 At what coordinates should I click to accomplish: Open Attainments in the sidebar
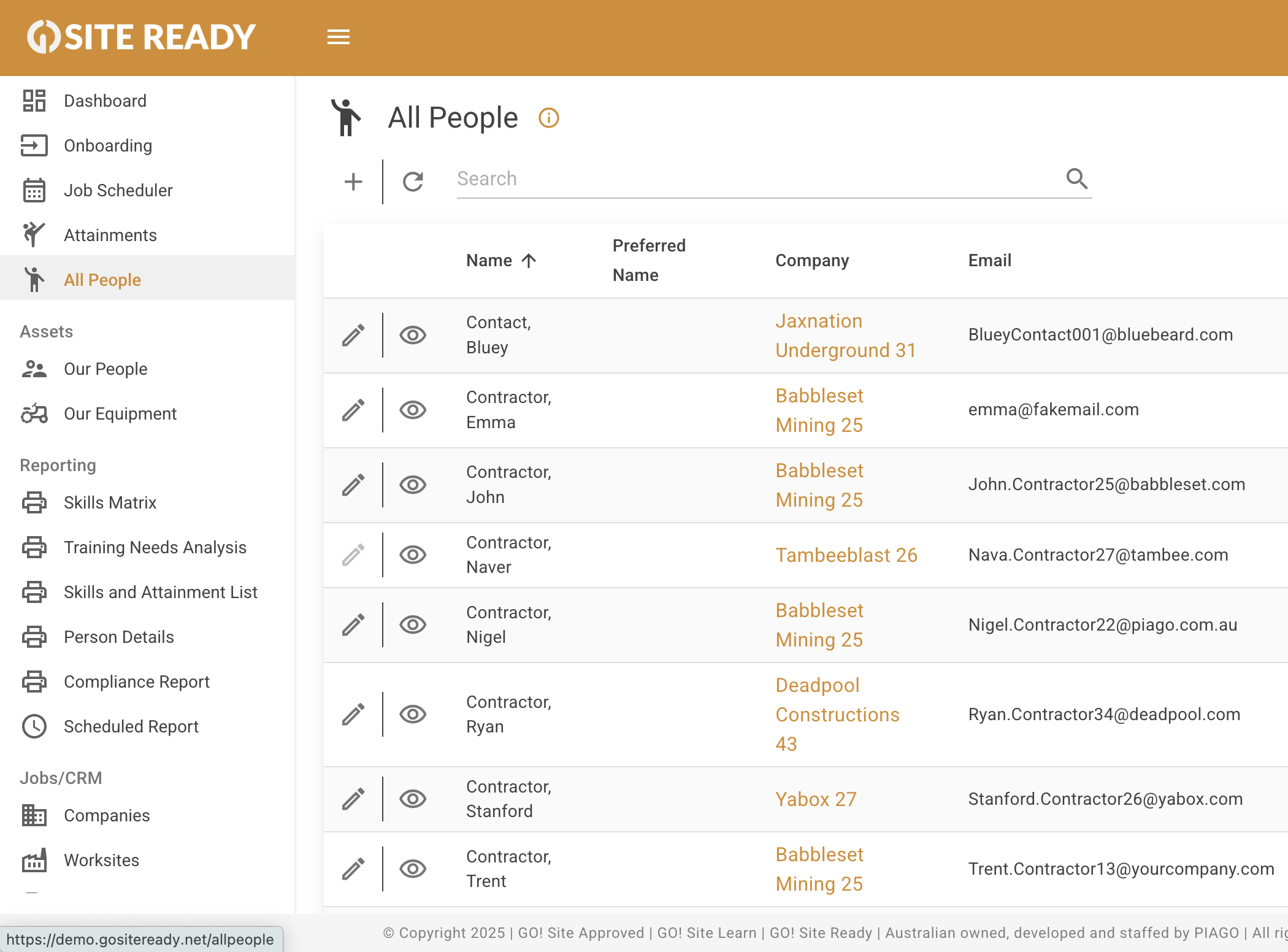click(x=147, y=235)
